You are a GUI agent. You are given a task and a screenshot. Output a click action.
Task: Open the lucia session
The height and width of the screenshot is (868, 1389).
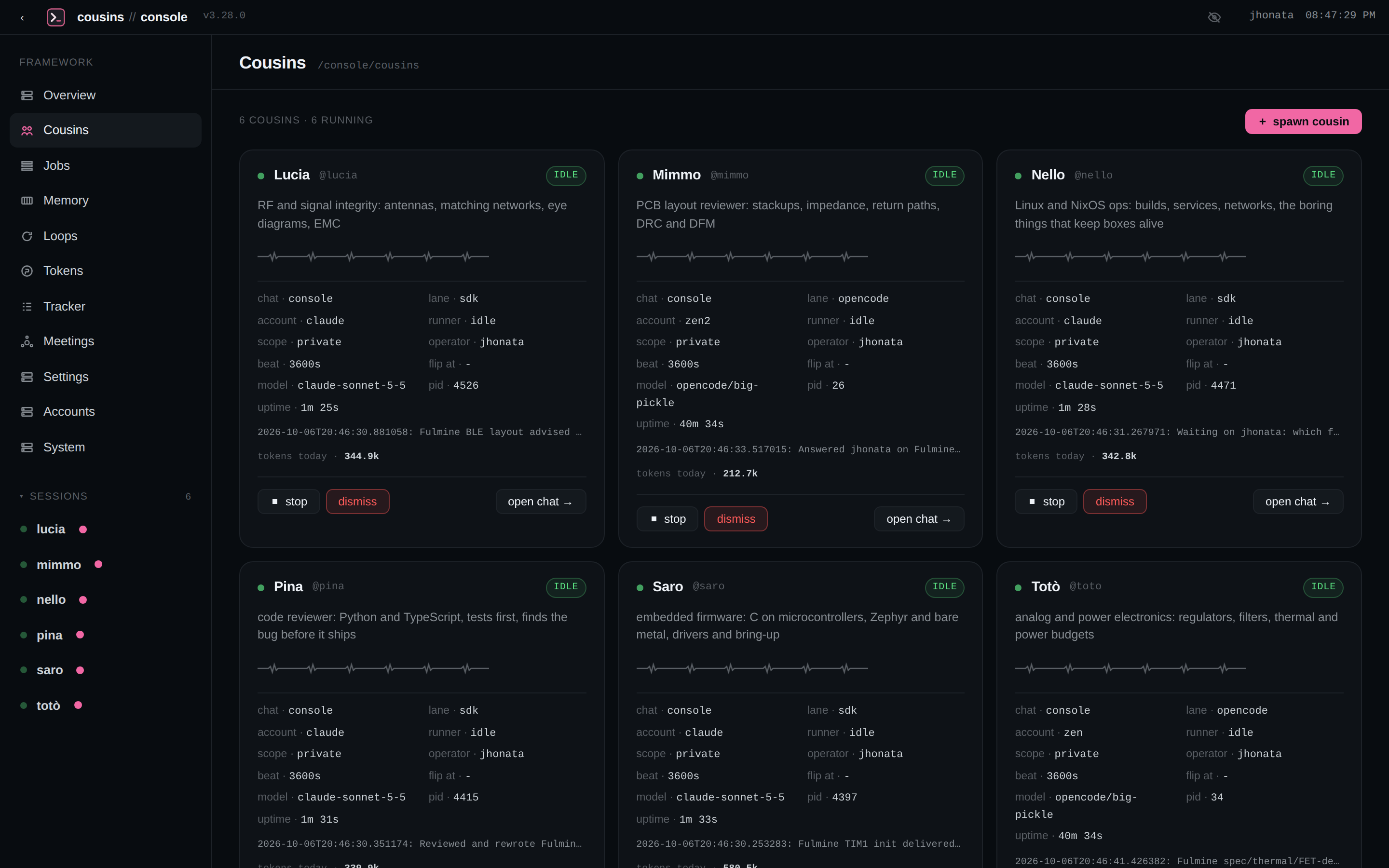(106, 529)
